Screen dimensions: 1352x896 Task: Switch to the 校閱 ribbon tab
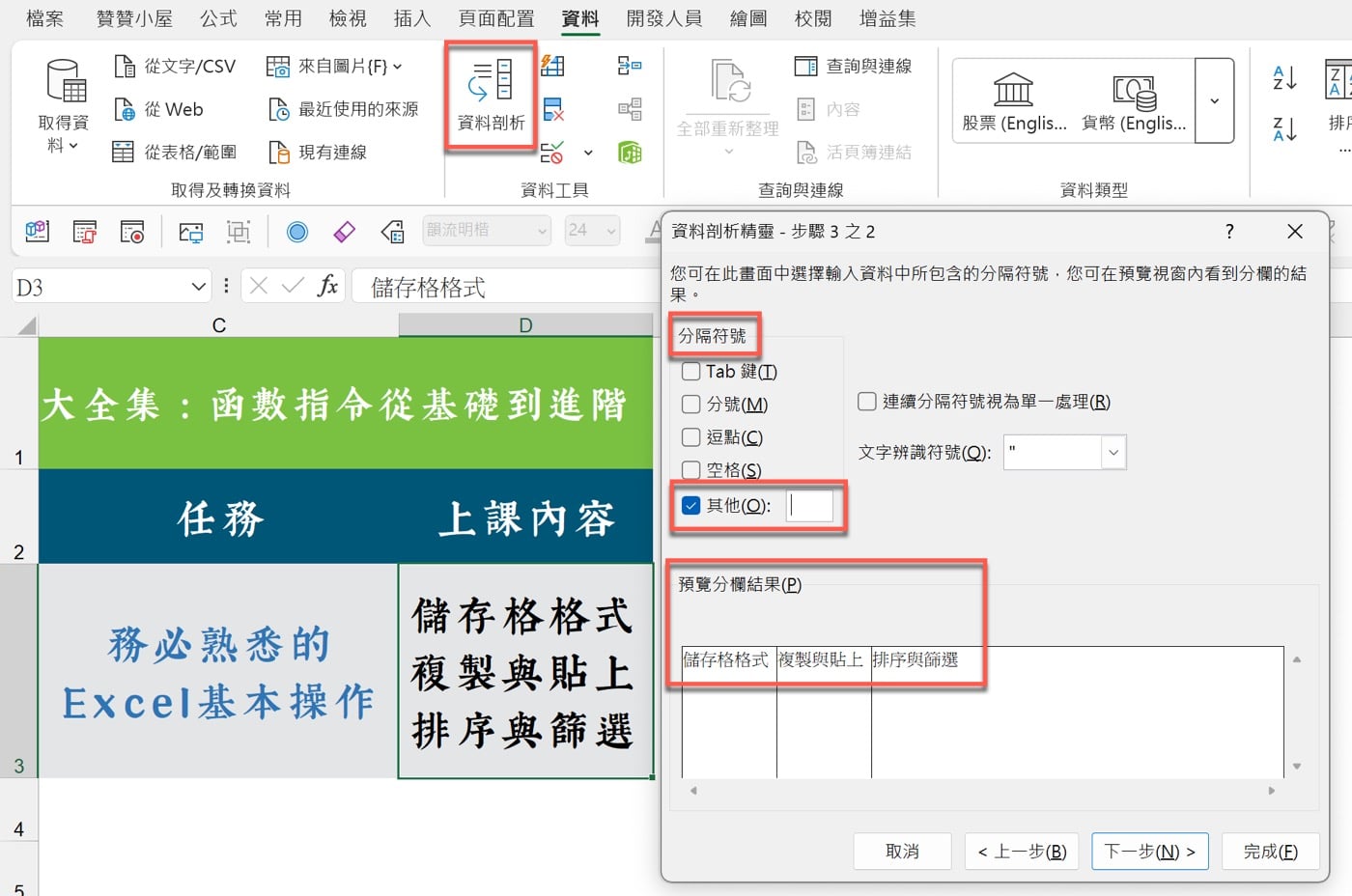(813, 18)
